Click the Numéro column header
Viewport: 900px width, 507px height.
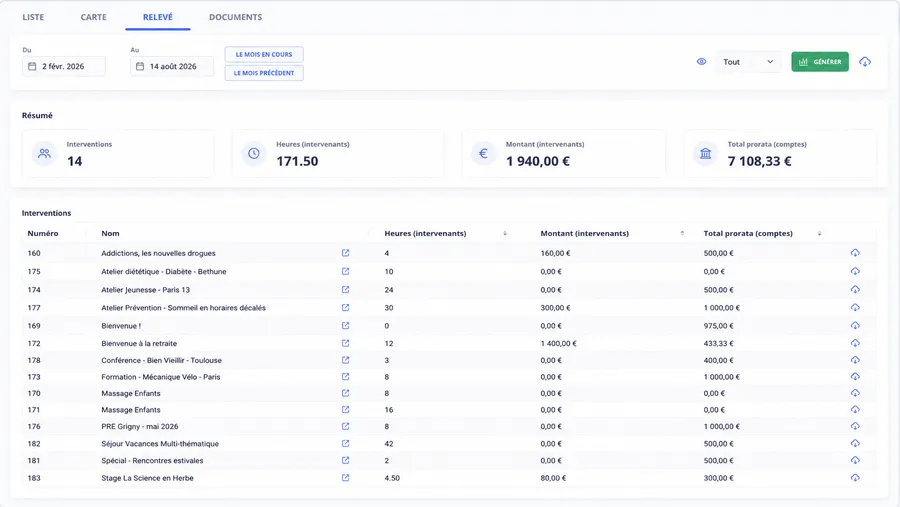point(43,233)
